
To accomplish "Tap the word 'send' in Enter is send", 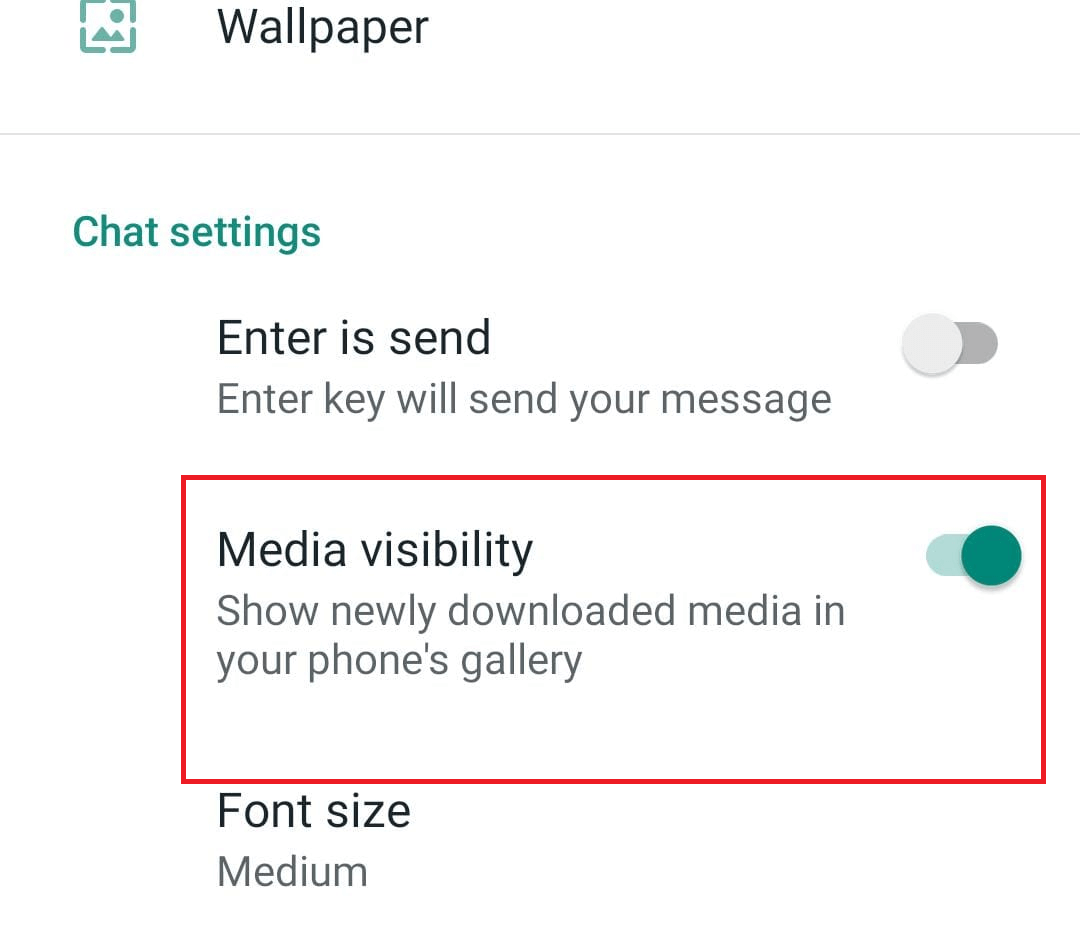I will [439, 338].
